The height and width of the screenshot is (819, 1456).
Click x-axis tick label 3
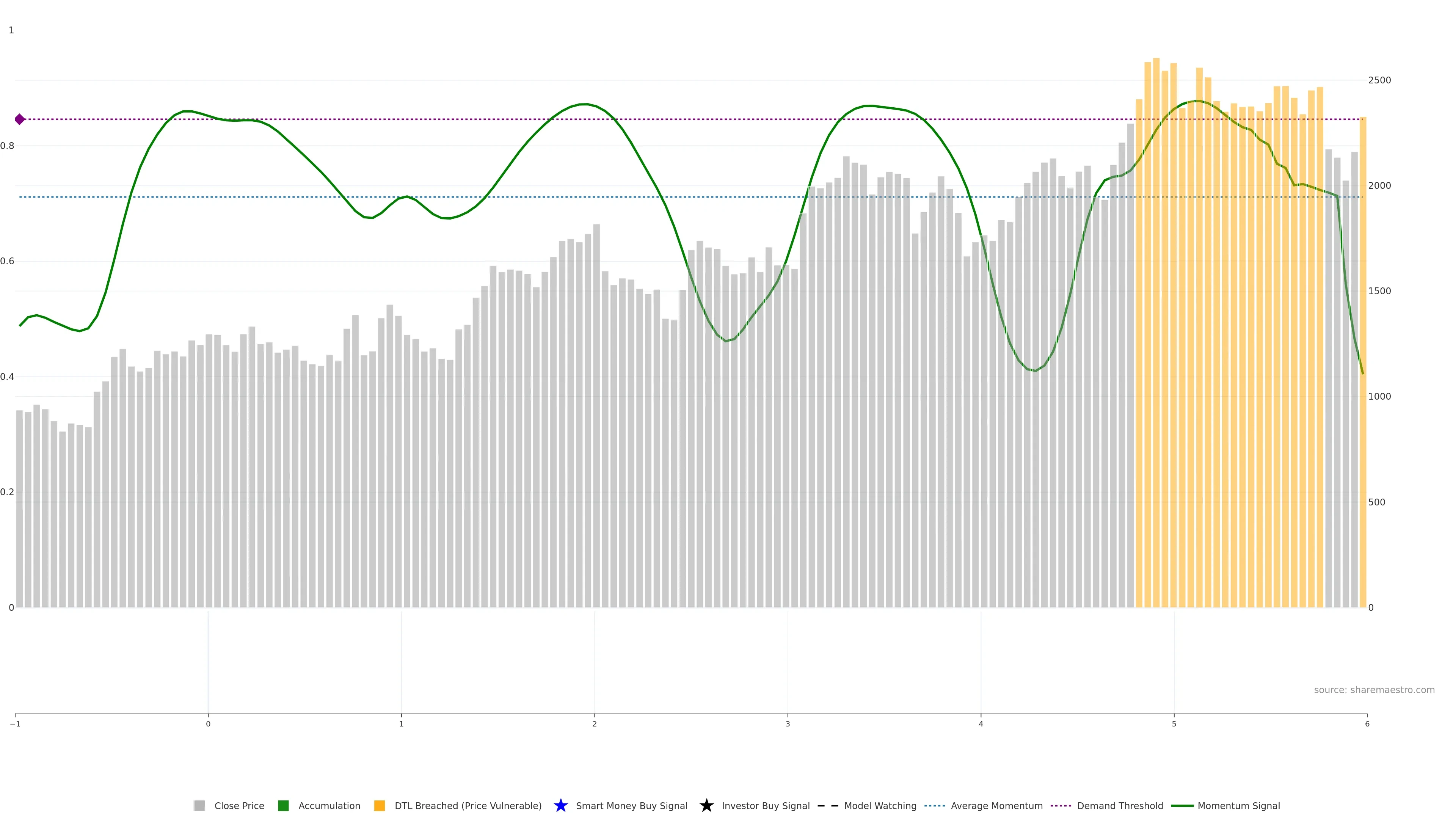[788, 723]
